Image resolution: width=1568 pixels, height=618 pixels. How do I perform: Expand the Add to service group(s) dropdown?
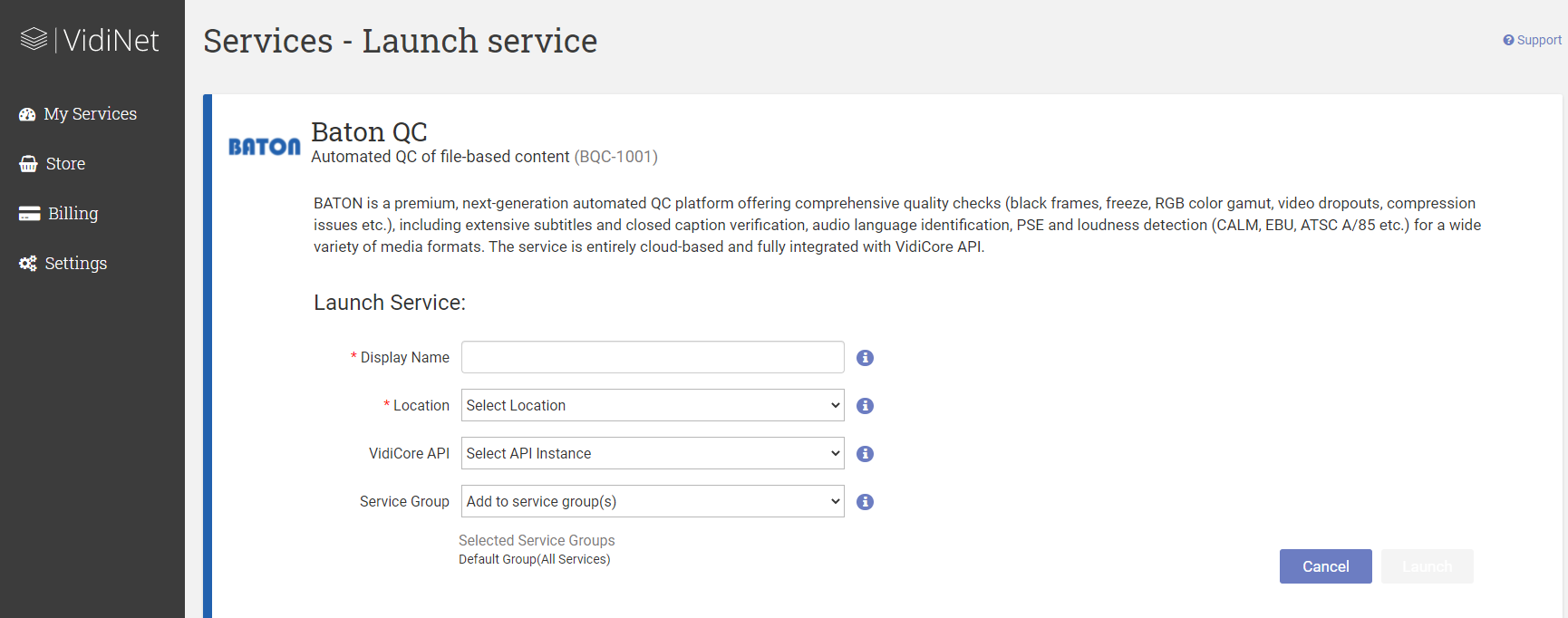tap(652, 501)
